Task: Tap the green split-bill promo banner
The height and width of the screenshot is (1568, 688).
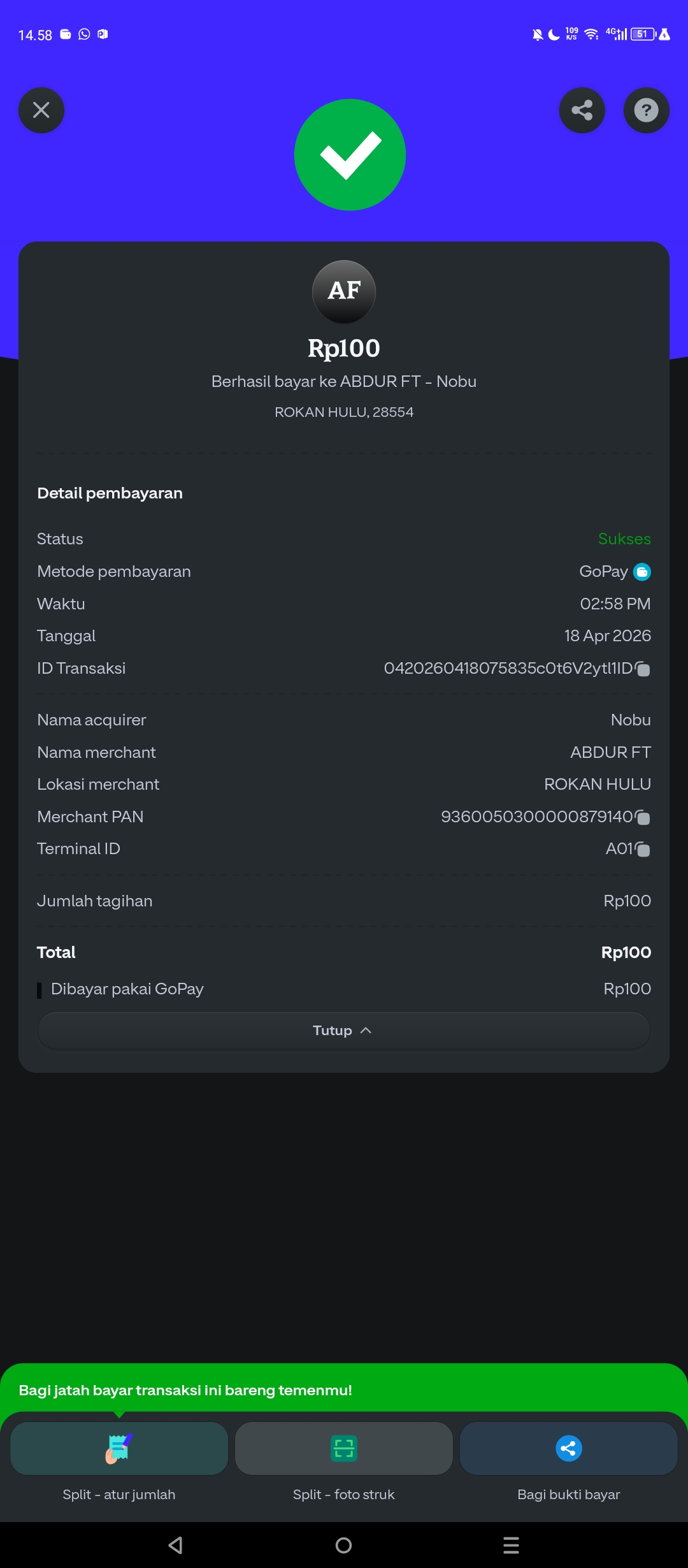Action: pos(344,1390)
